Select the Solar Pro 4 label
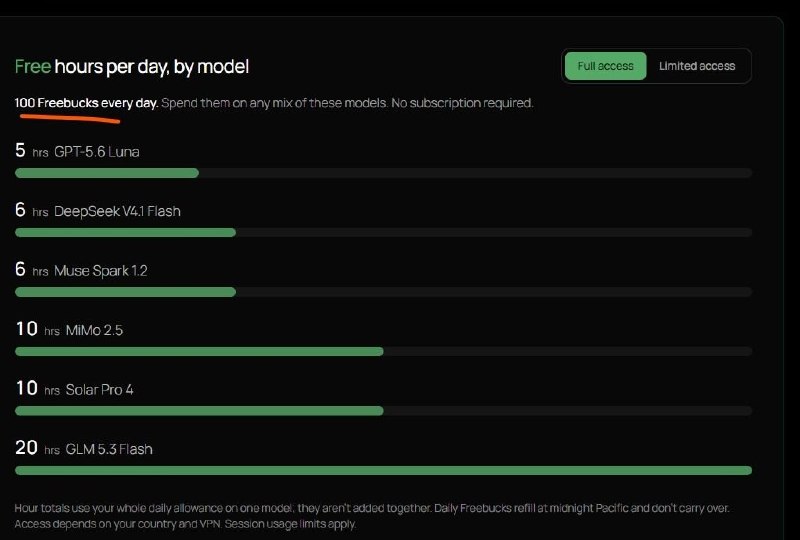The width and height of the screenshot is (800, 540). [99, 390]
